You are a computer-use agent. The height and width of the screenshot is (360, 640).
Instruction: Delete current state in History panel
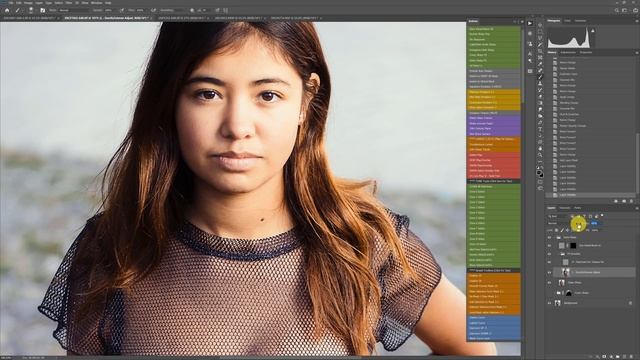[x=631, y=201]
